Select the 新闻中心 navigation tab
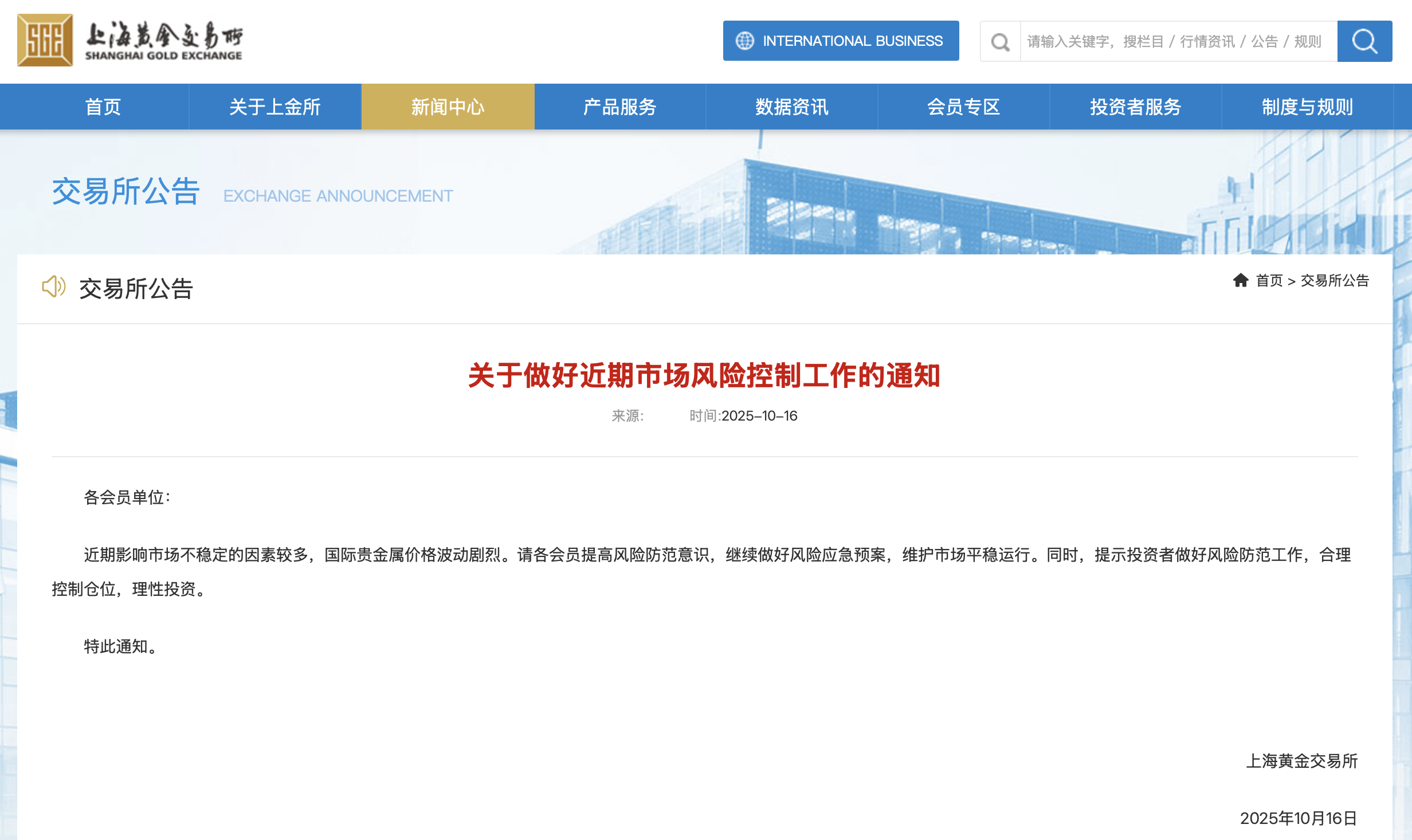 448,107
